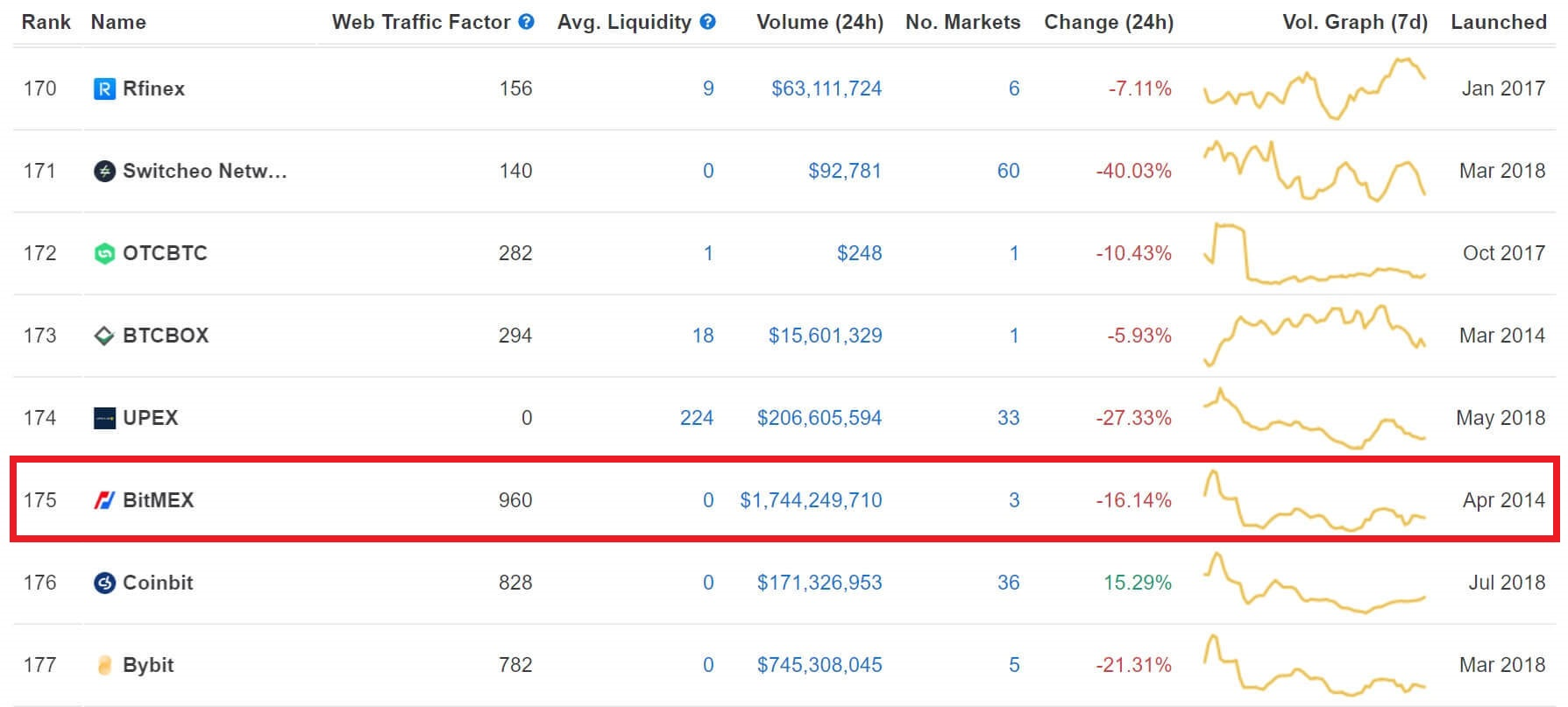Click the Web Traffic Factor help icon
The width and height of the screenshot is (1568, 707).
coord(527,22)
